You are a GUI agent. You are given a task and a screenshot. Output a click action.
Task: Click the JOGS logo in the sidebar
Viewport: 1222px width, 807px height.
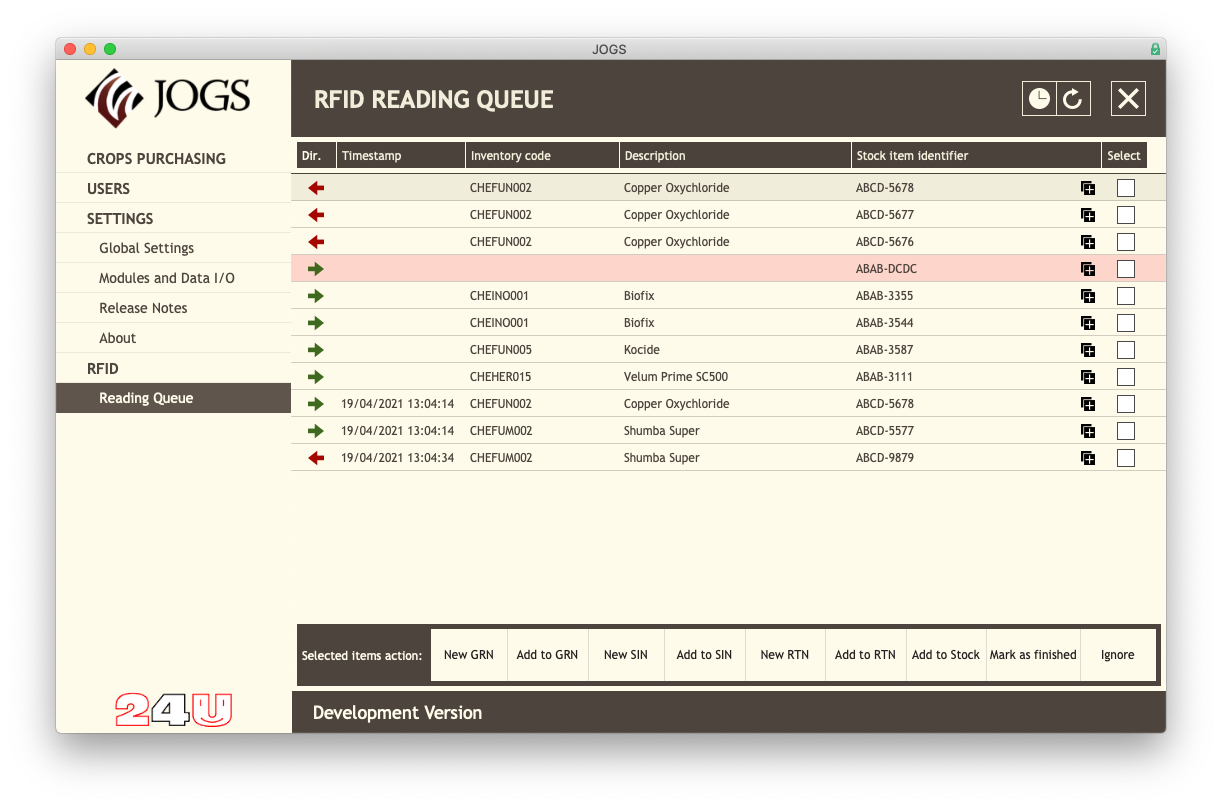pyautogui.click(x=170, y=97)
